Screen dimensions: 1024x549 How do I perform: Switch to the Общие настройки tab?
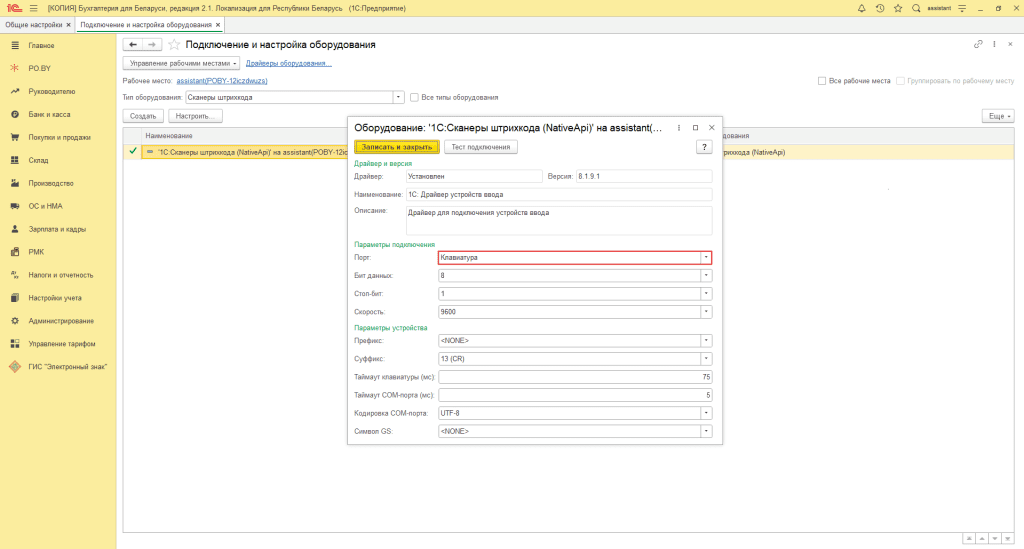point(33,23)
